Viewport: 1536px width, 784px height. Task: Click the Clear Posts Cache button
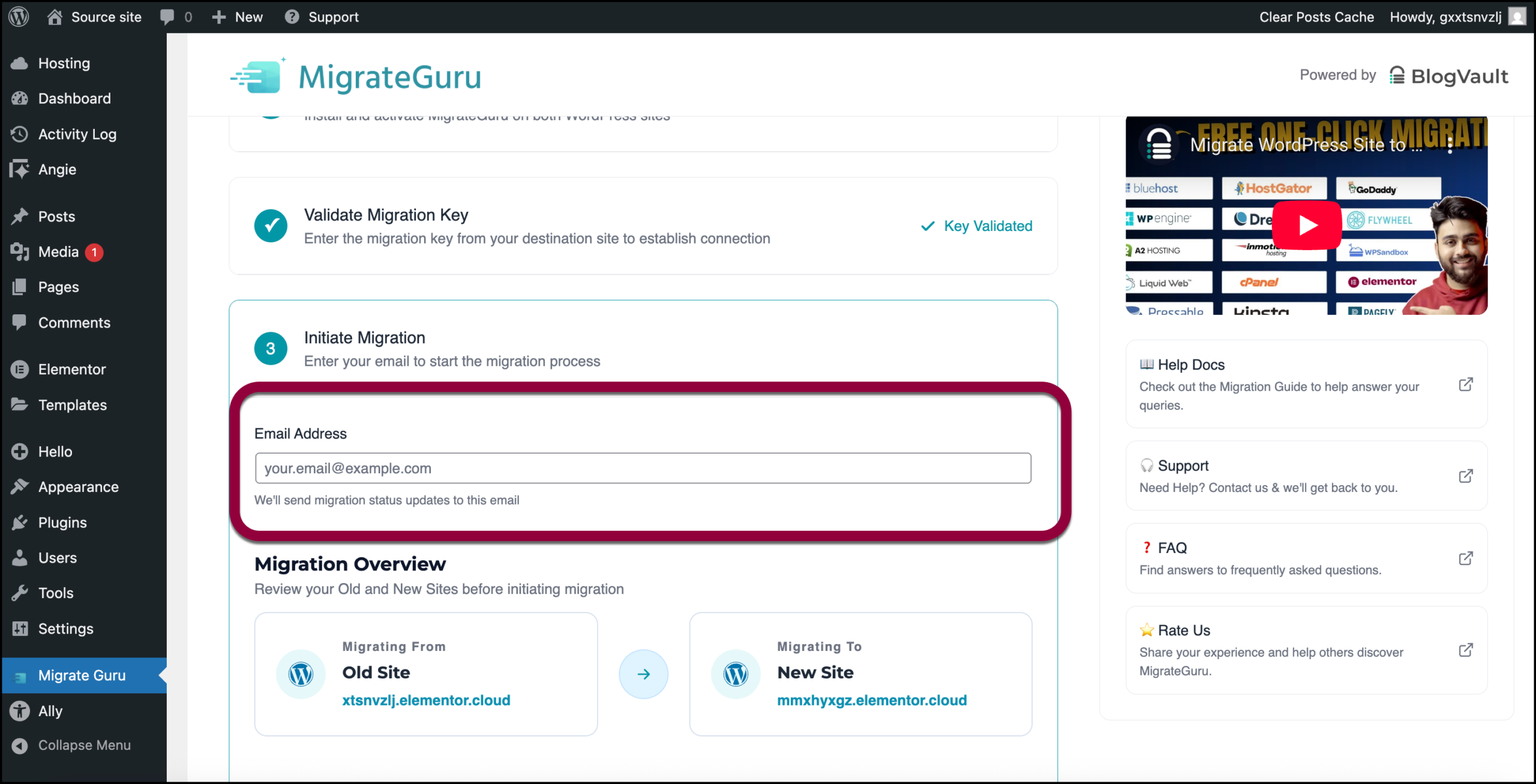click(x=1316, y=17)
